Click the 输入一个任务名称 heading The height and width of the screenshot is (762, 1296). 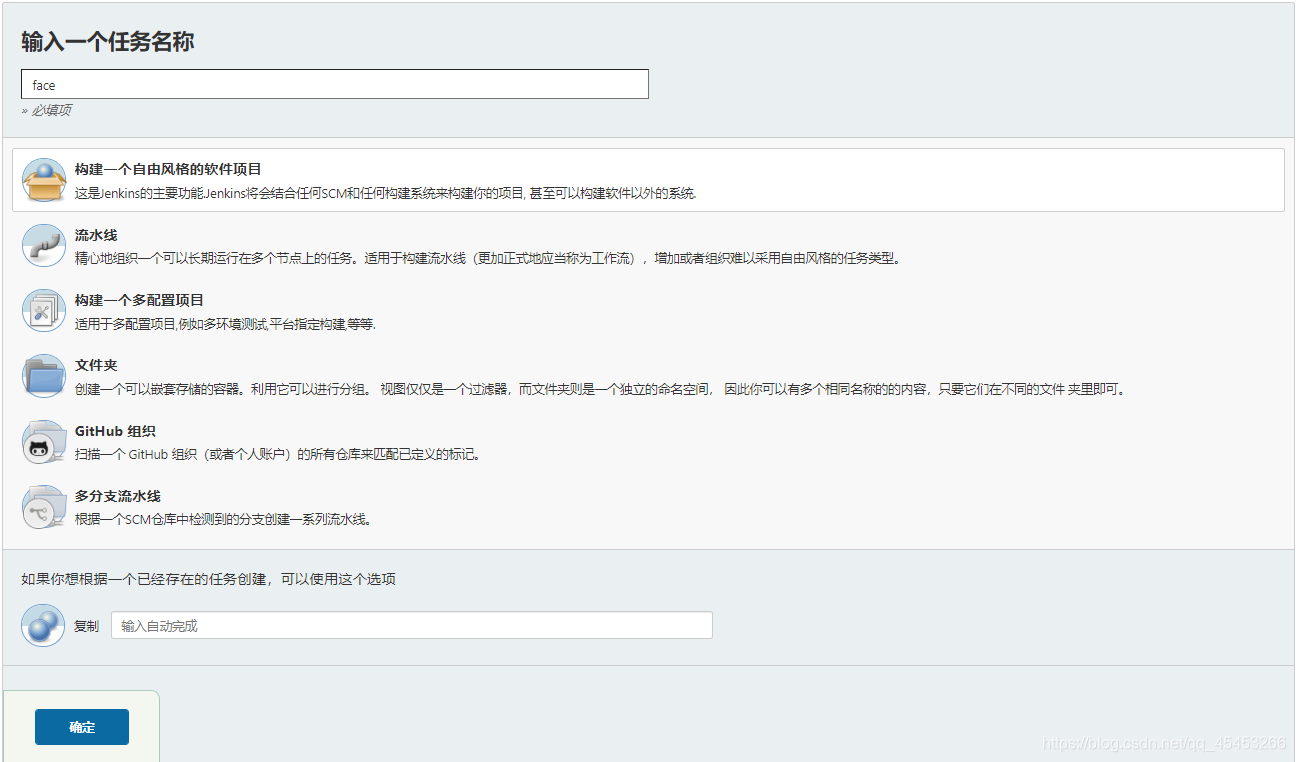[x=108, y=42]
